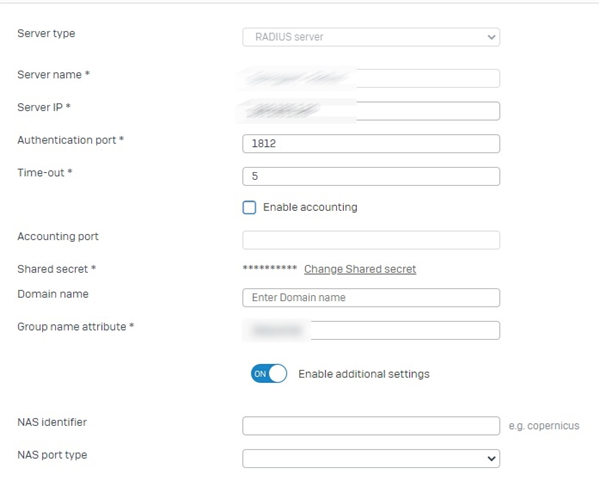Viewport: 599px width, 480px height.
Task: Click the Enter Domain name field
Action: point(371,297)
